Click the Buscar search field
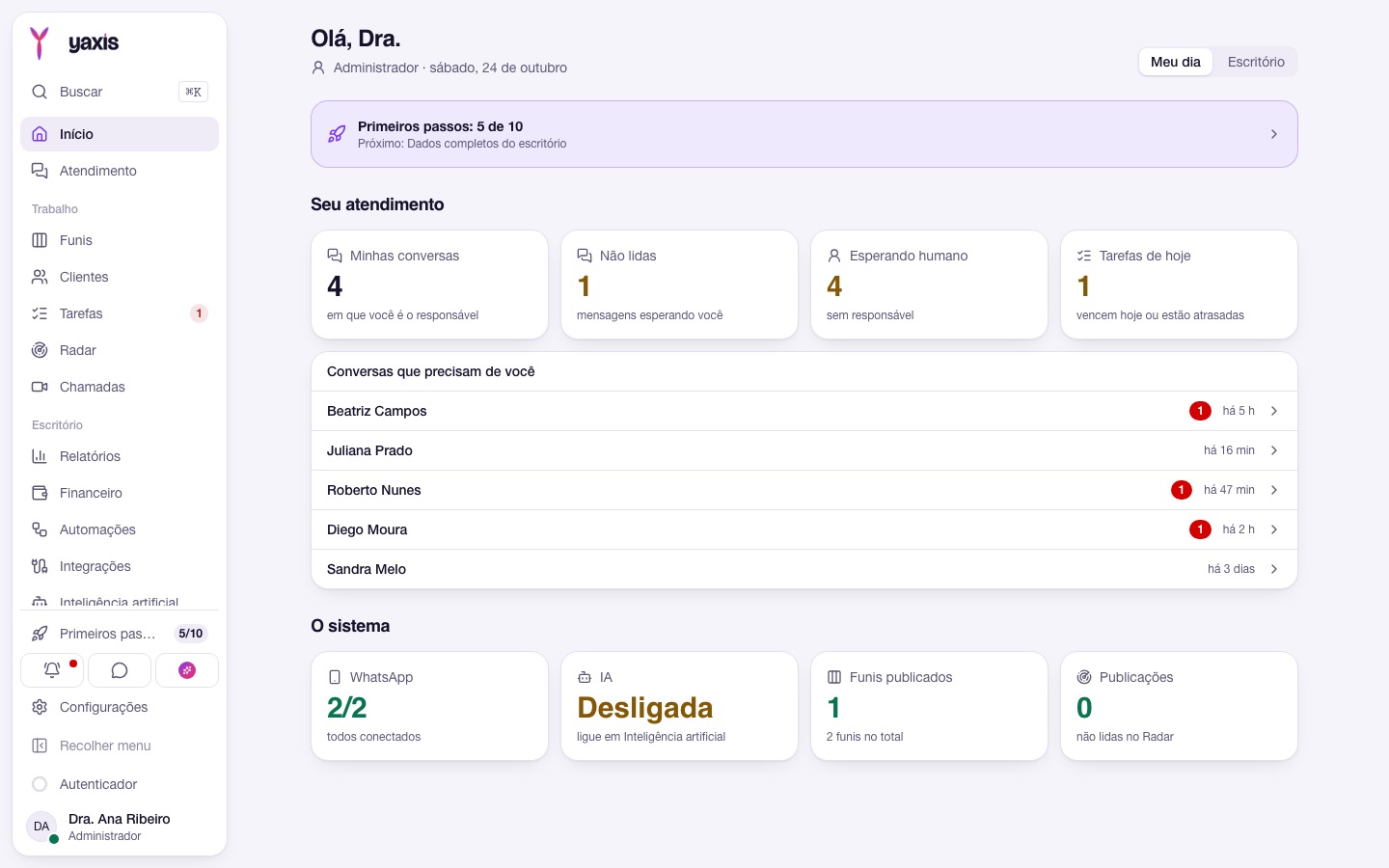This screenshot has height=868, width=1389. tap(120, 92)
